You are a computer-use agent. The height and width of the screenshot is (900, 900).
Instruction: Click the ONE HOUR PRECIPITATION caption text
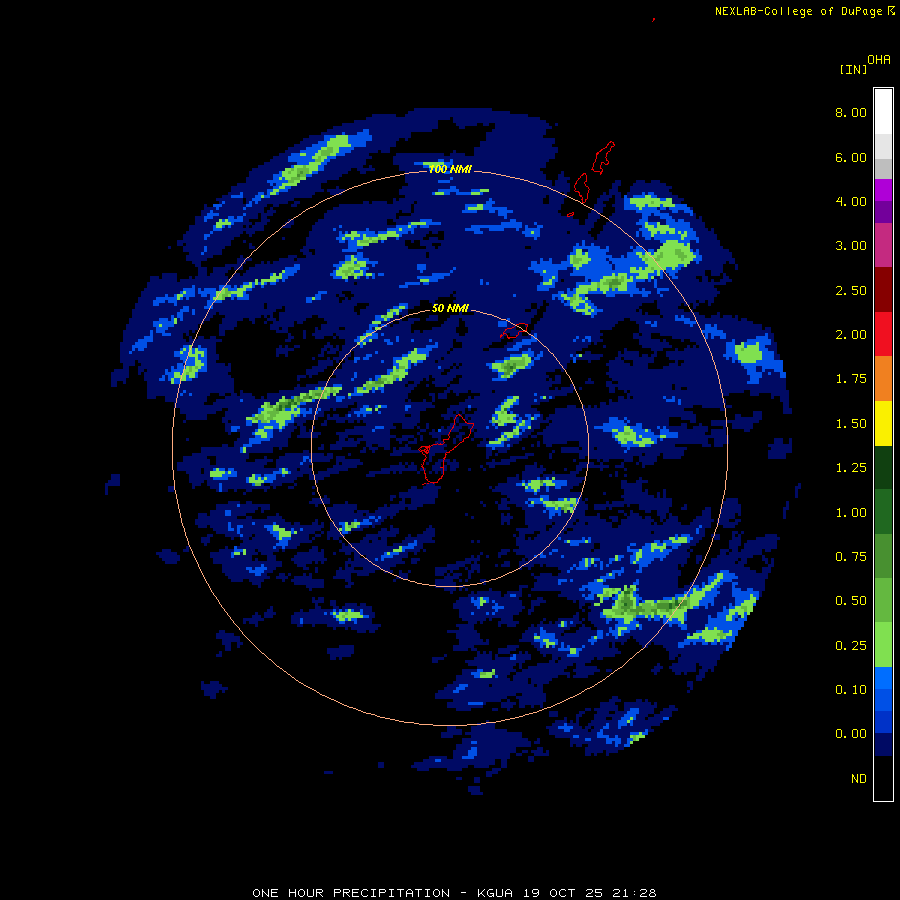click(x=351, y=893)
